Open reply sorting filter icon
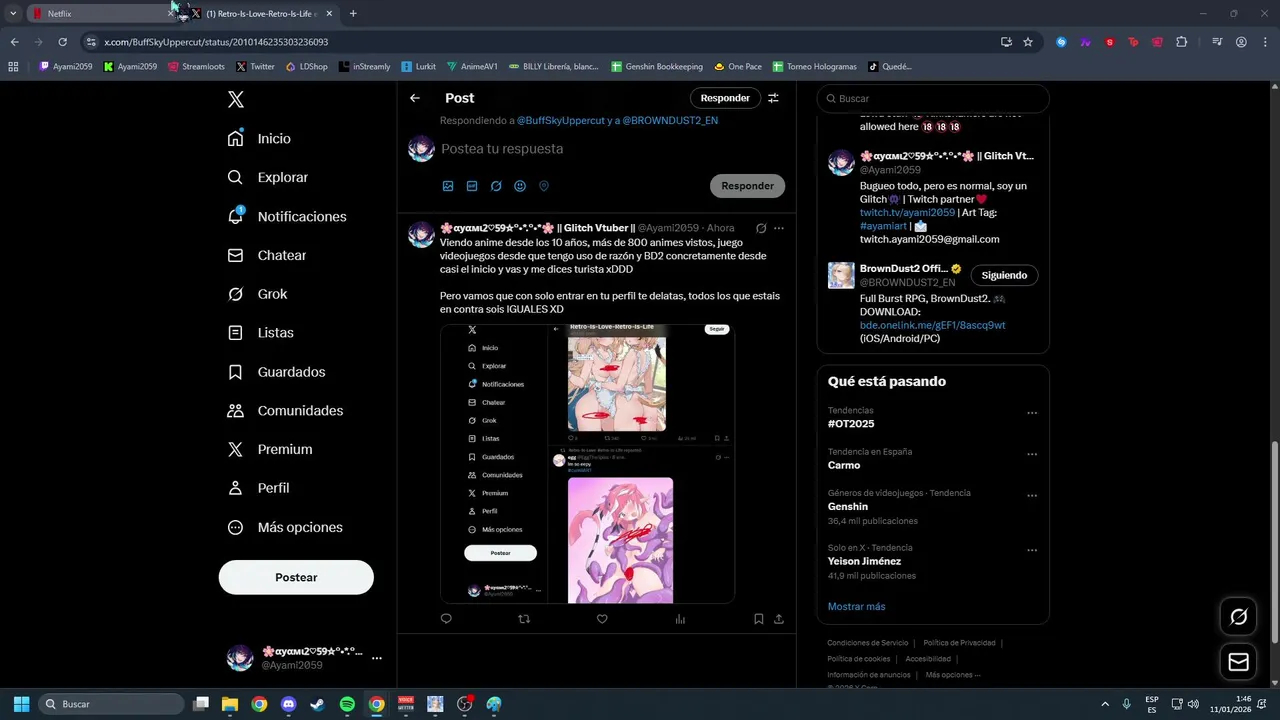This screenshot has height=720, width=1280. [773, 98]
